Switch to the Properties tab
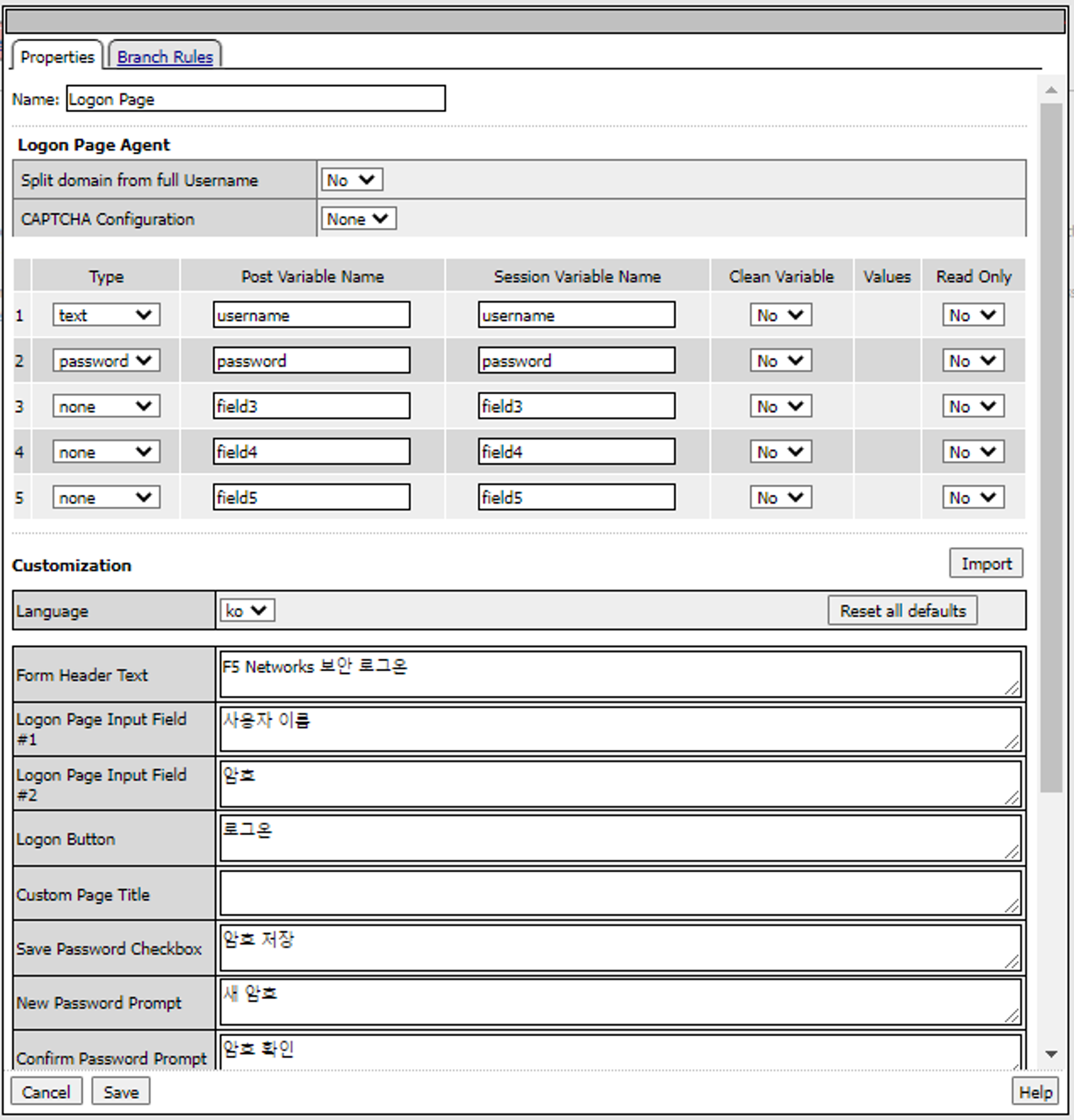Screen dimensions: 1074x1120 tap(57, 57)
